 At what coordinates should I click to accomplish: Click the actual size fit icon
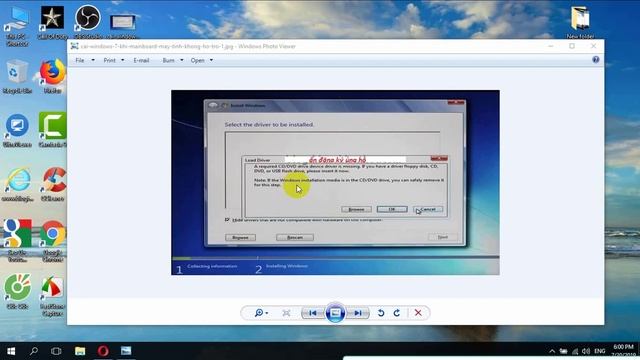[286, 313]
